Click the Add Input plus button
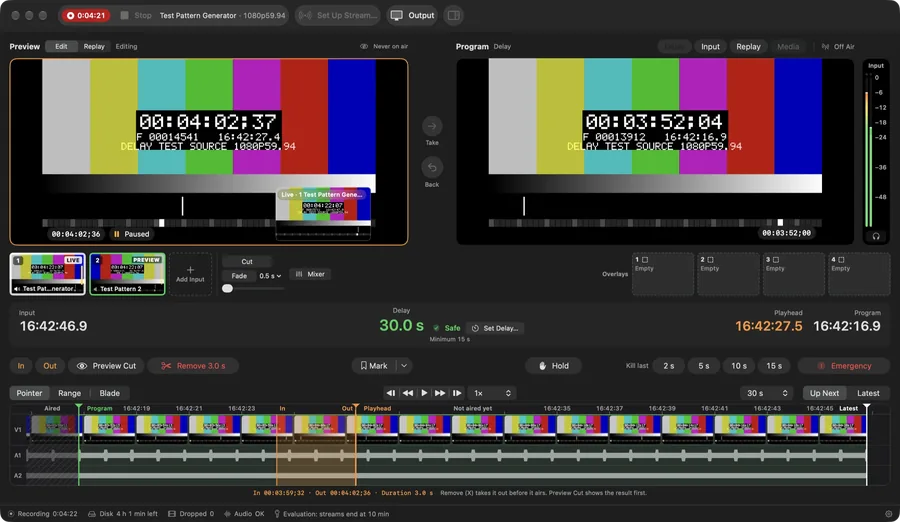The width and height of the screenshot is (900, 522). point(190,274)
